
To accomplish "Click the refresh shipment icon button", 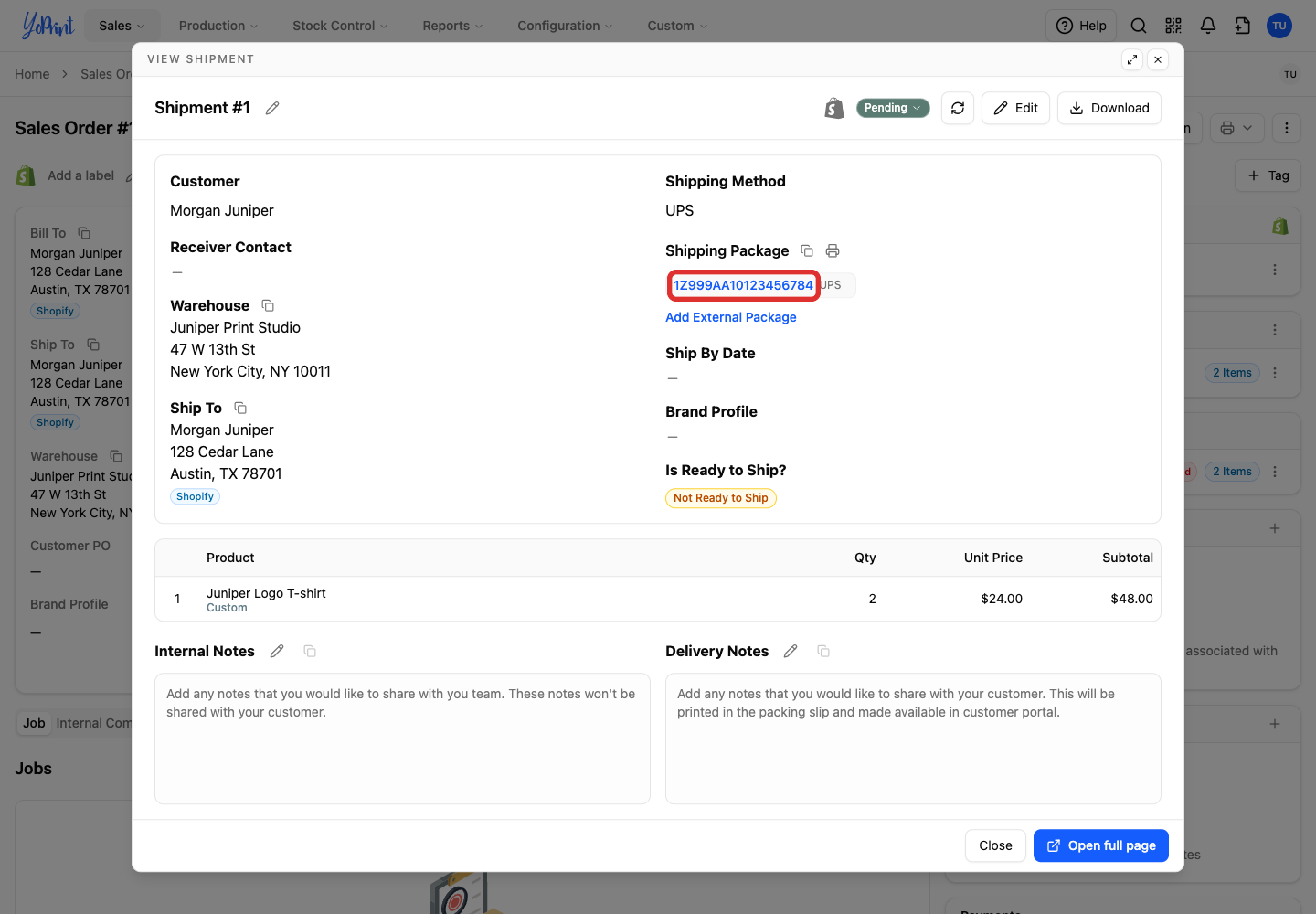I will 958,108.
